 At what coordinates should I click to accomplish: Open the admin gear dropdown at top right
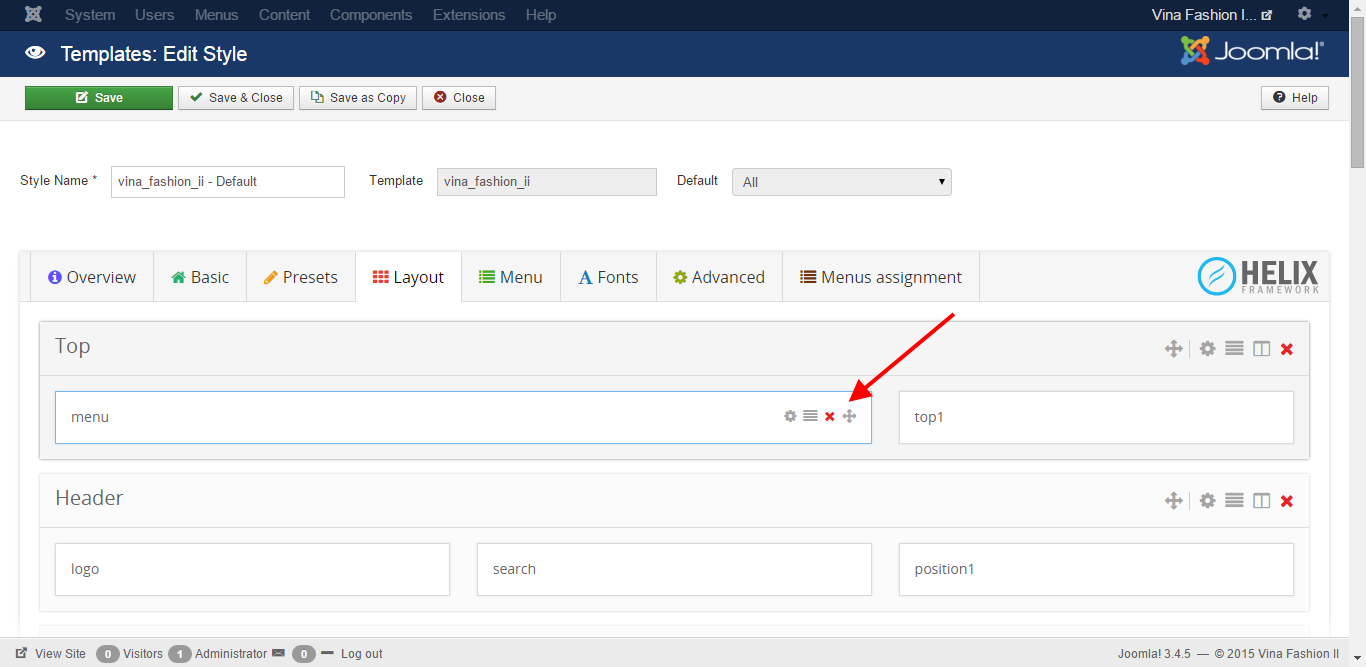pos(1311,15)
